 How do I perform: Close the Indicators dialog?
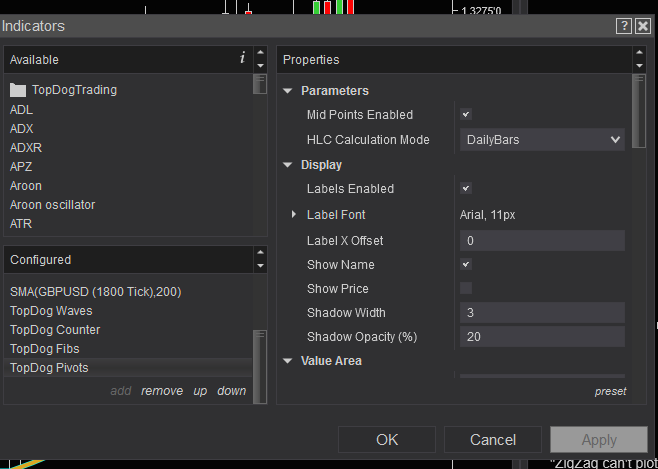643,26
